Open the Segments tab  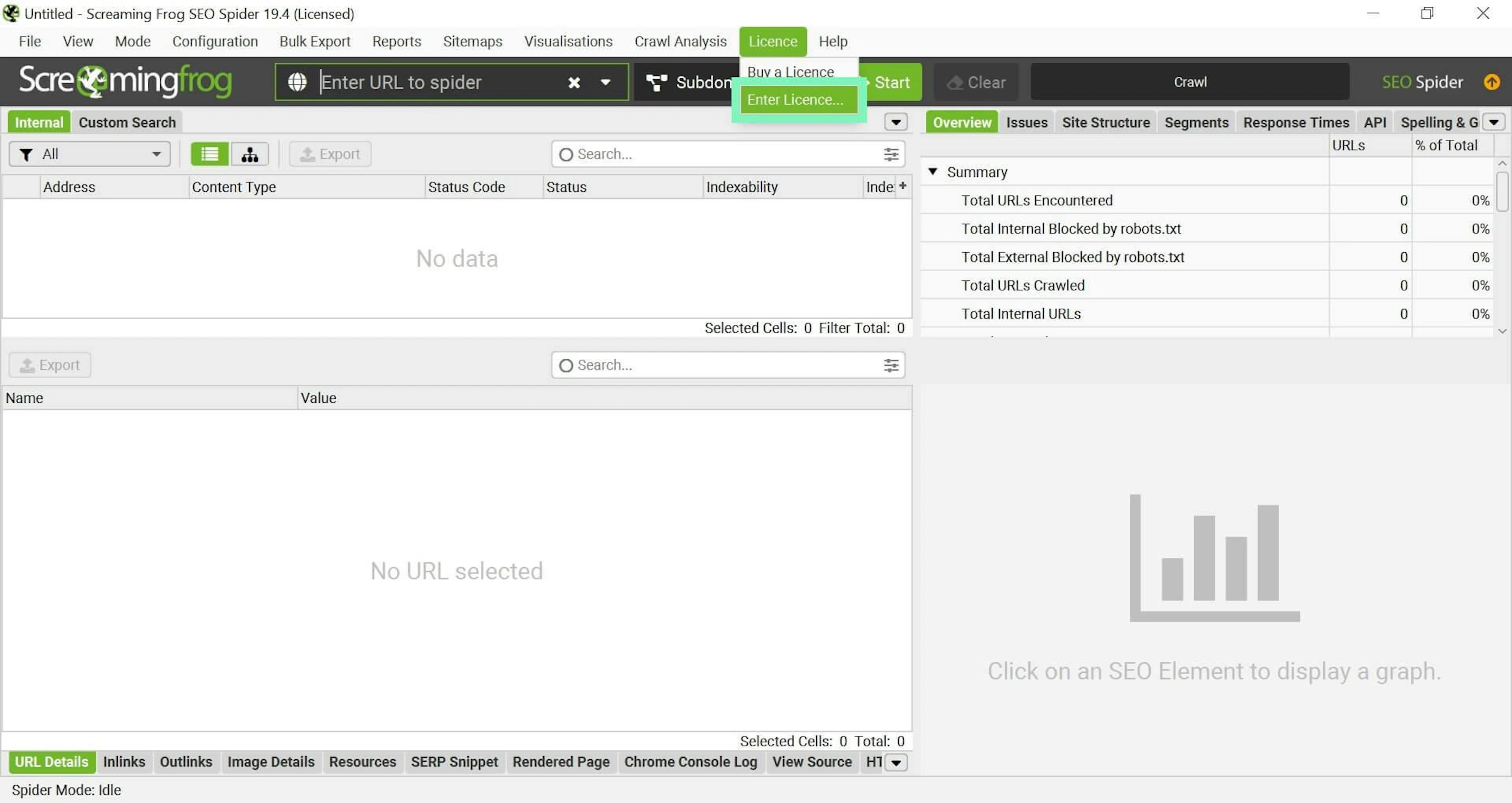coord(1196,122)
